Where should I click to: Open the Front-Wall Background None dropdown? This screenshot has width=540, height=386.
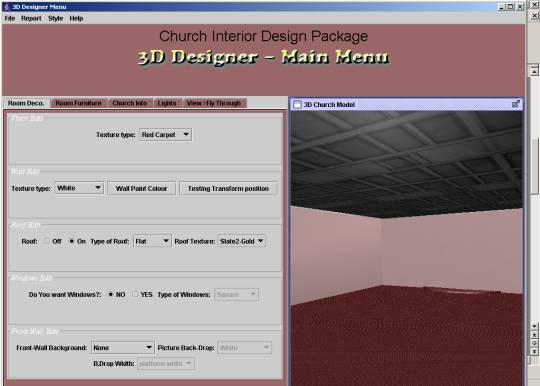[x=122, y=347]
